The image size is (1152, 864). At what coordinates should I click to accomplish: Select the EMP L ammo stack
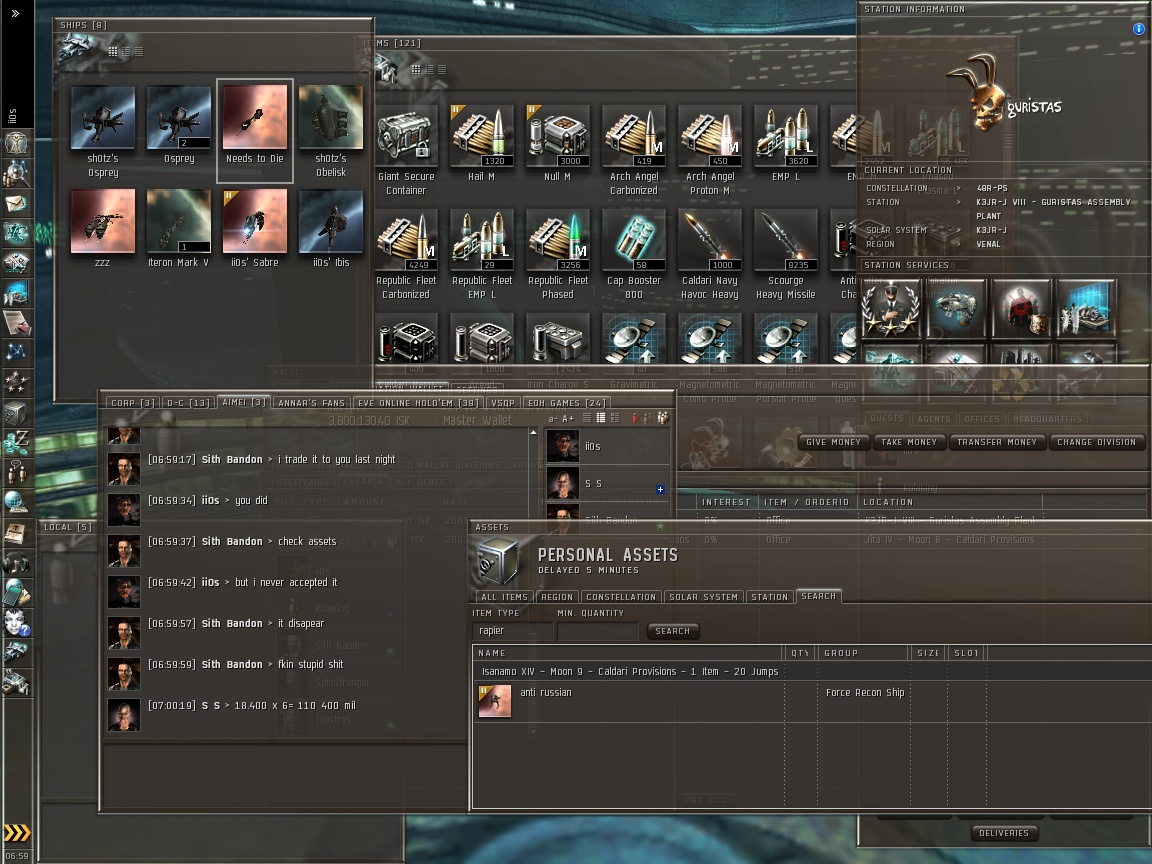(x=786, y=145)
